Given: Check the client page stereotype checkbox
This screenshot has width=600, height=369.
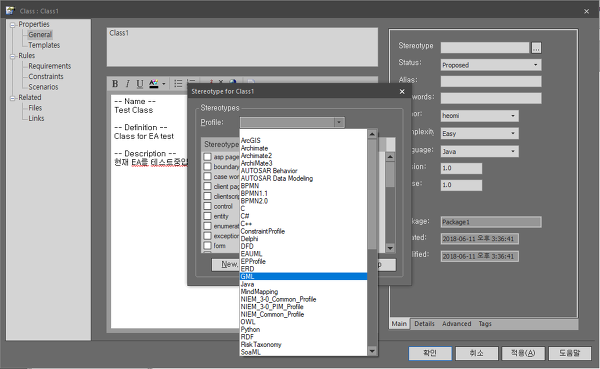Looking at the screenshot, I should coord(207,186).
